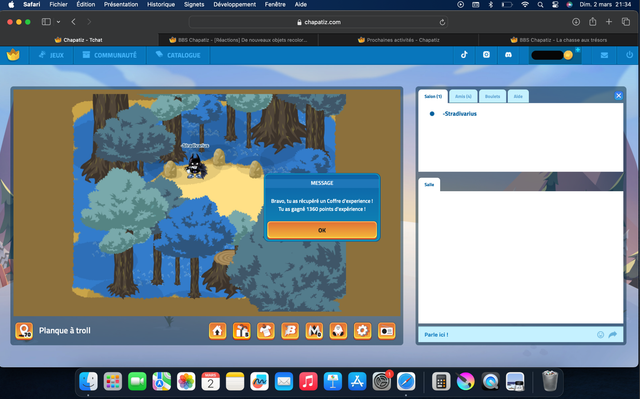640x399 pixels.
Task: Open the profile card icon
Action: 387,331
